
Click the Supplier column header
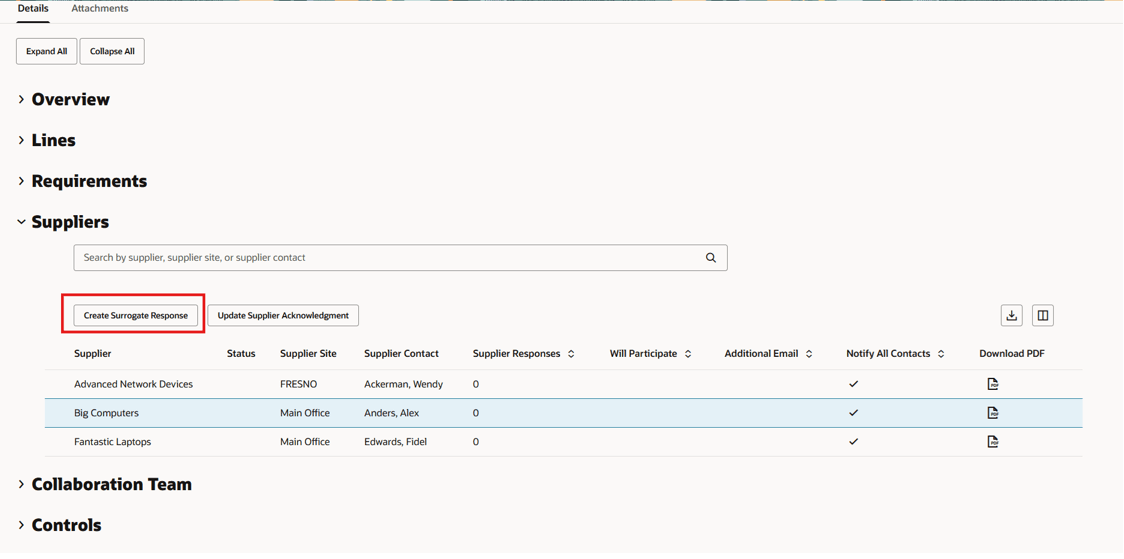point(92,354)
